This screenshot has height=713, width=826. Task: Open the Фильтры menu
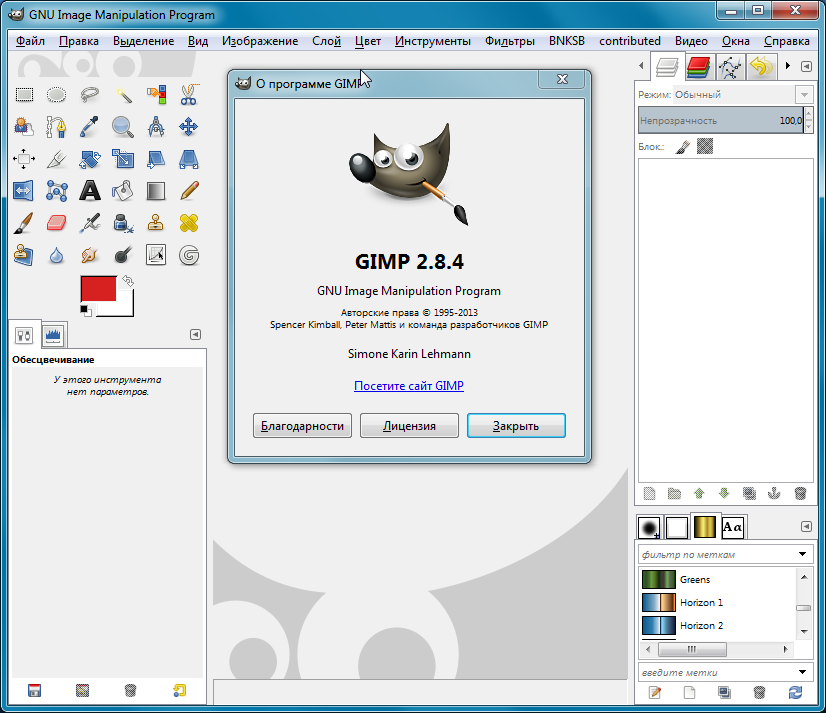tap(509, 41)
